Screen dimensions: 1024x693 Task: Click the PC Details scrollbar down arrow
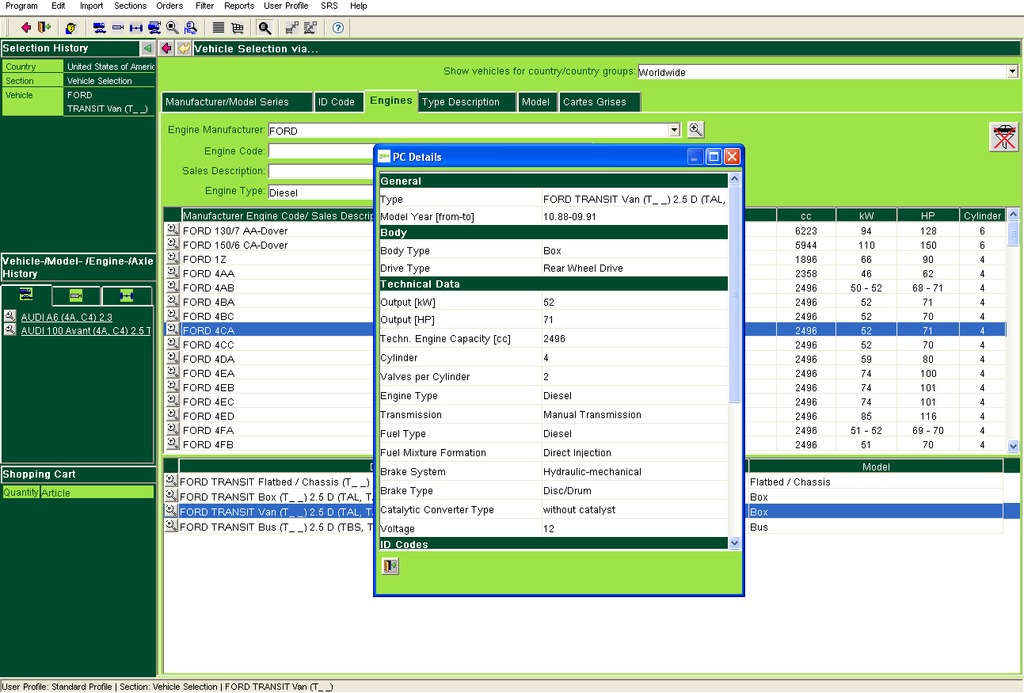click(735, 543)
